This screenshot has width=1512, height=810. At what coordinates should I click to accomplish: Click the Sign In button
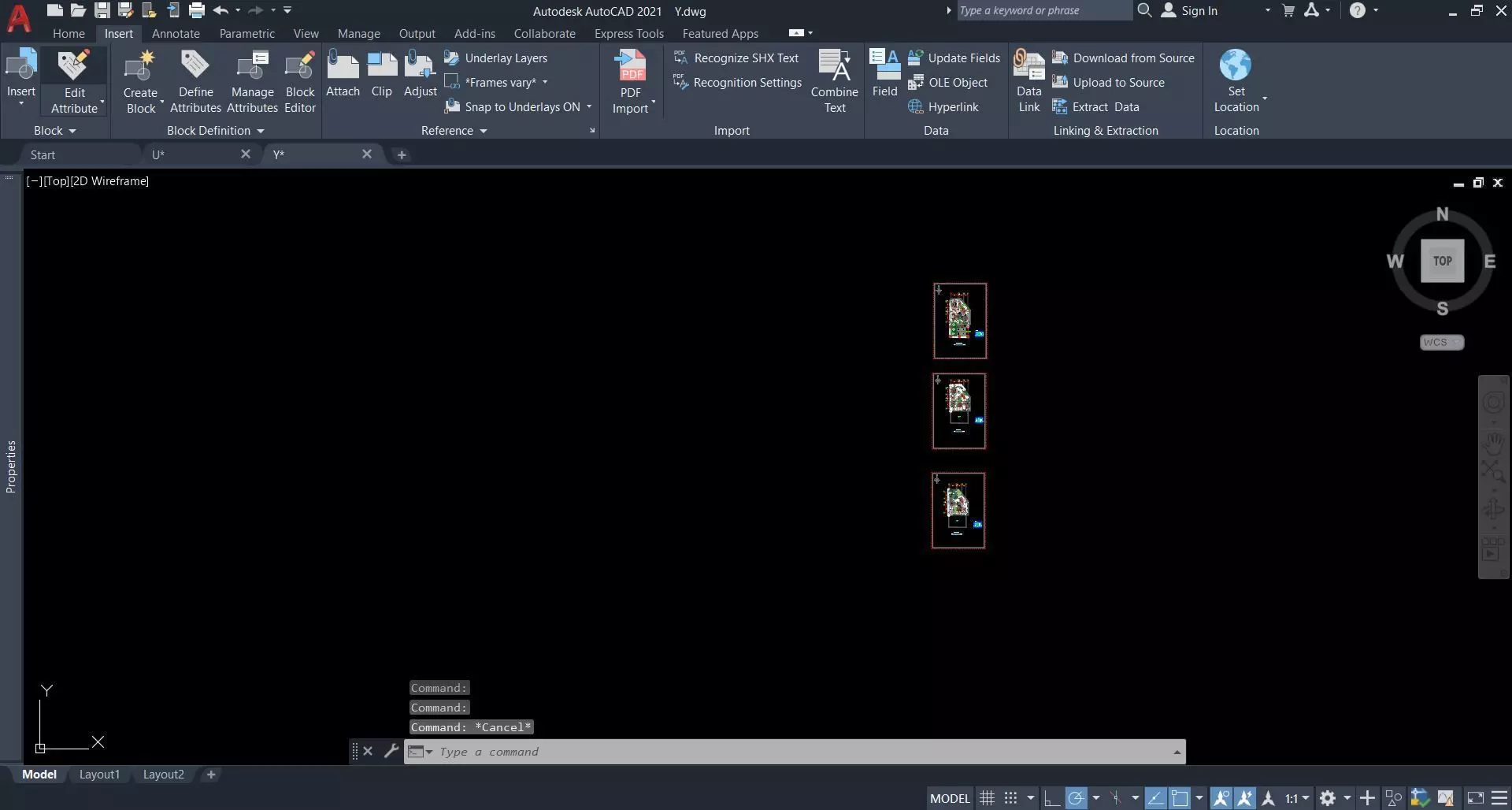pyautogui.click(x=1189, y=10)
